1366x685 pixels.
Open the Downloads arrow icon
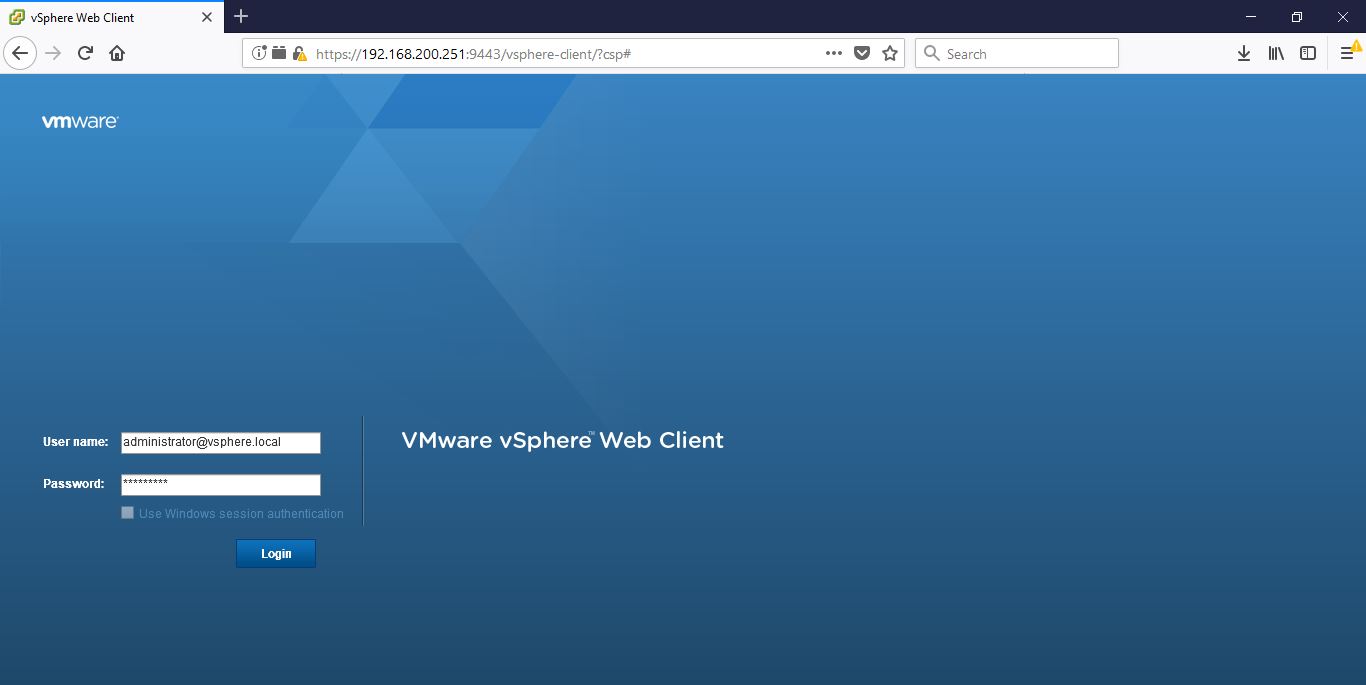click(x=1244, y=54)
